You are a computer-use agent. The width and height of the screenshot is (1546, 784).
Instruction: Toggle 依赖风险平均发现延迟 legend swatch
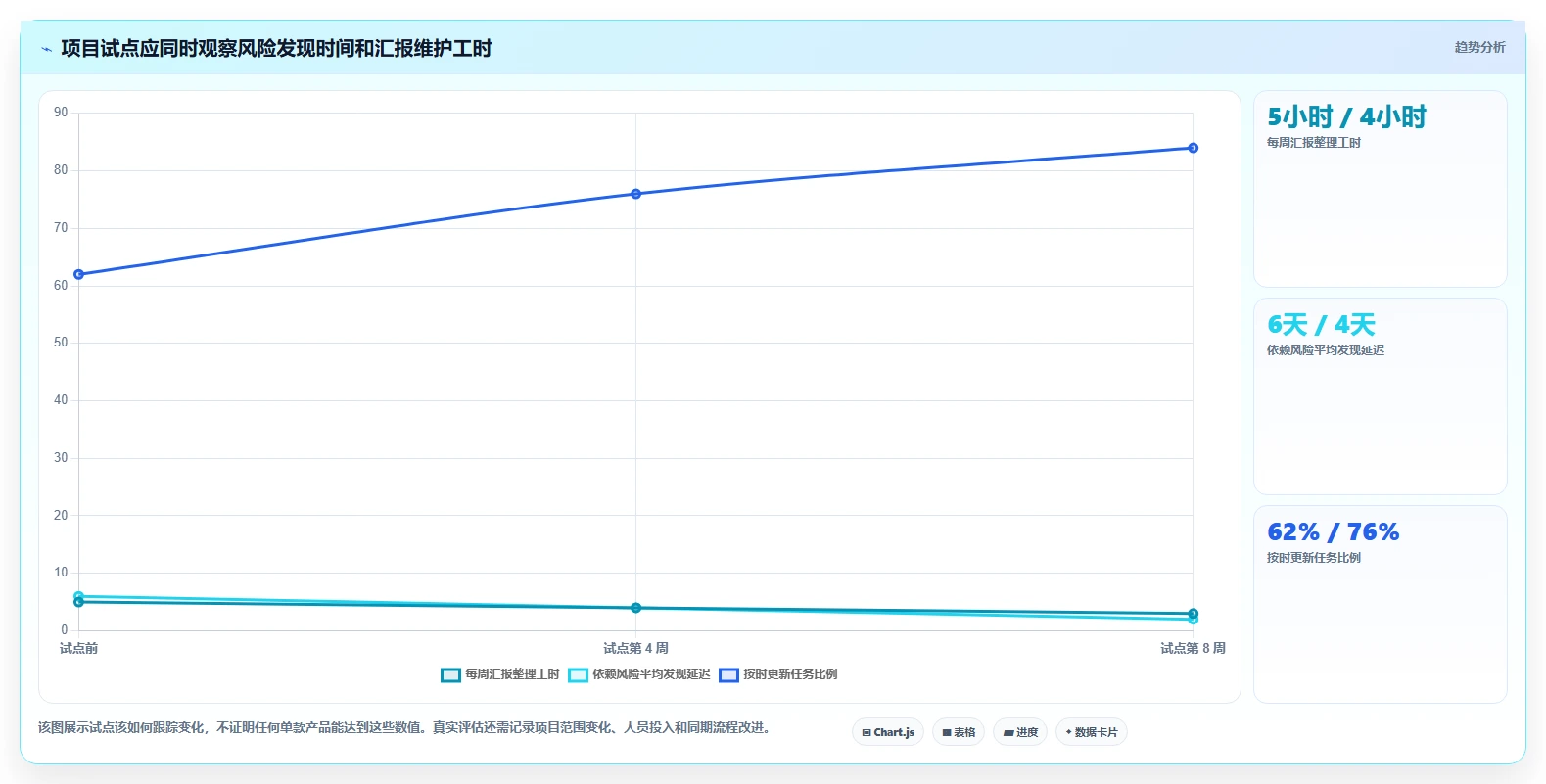pos(578,675)
